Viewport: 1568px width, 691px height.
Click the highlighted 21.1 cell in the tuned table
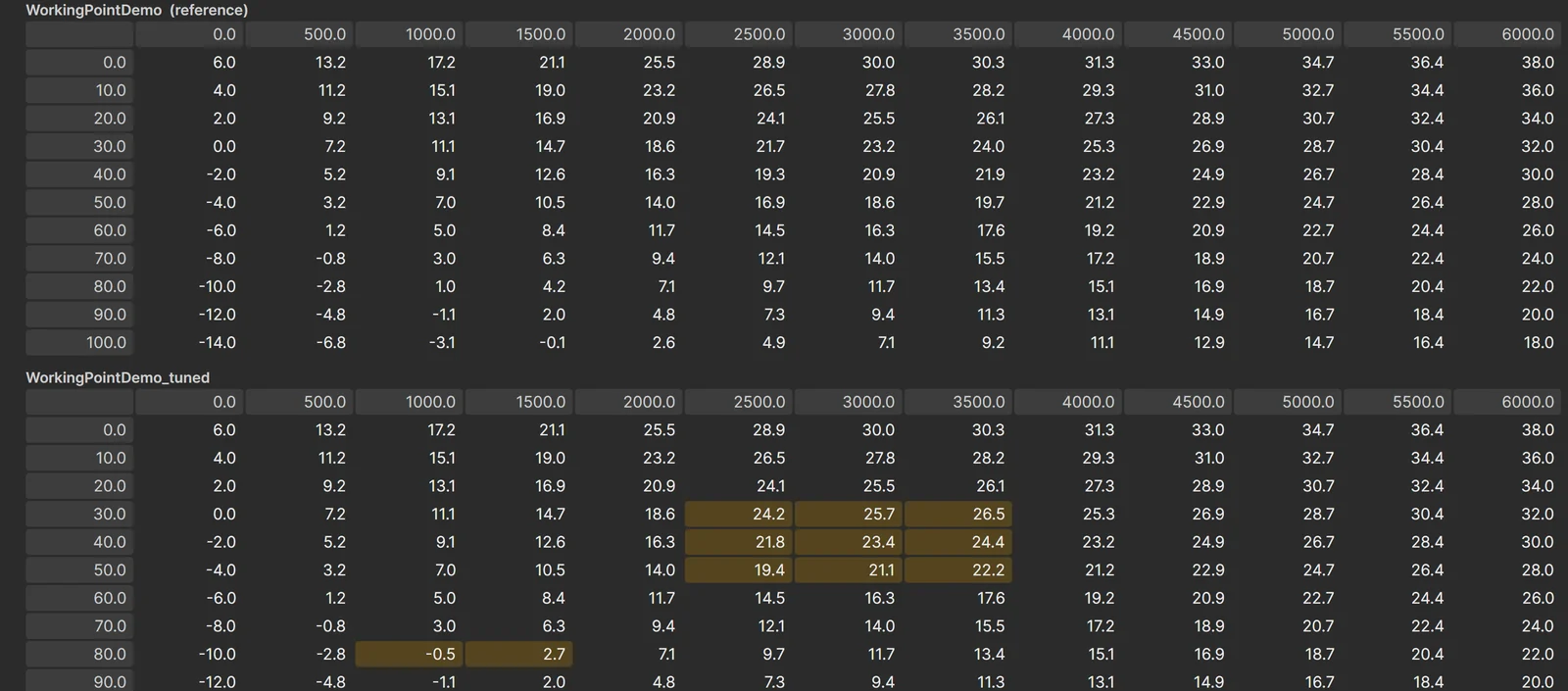[849, 569]
